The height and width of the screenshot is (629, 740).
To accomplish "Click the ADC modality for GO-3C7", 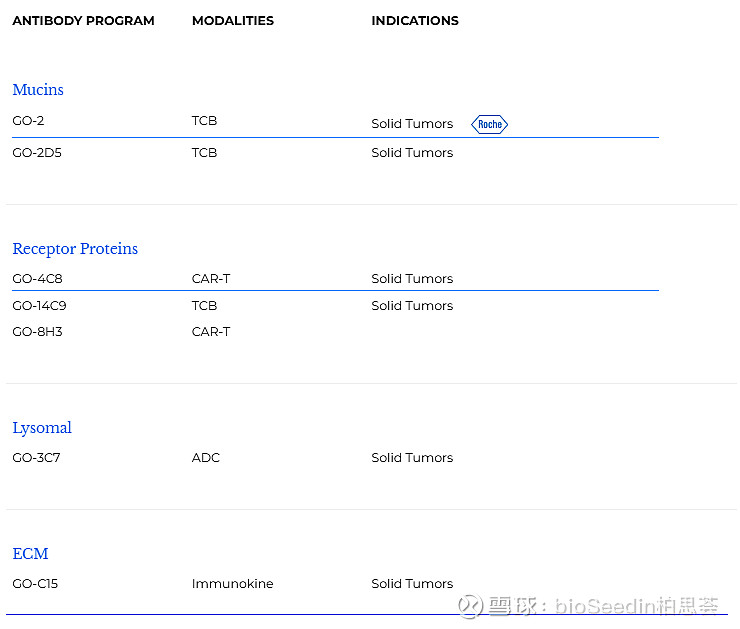I will click(x=206, y=458).
